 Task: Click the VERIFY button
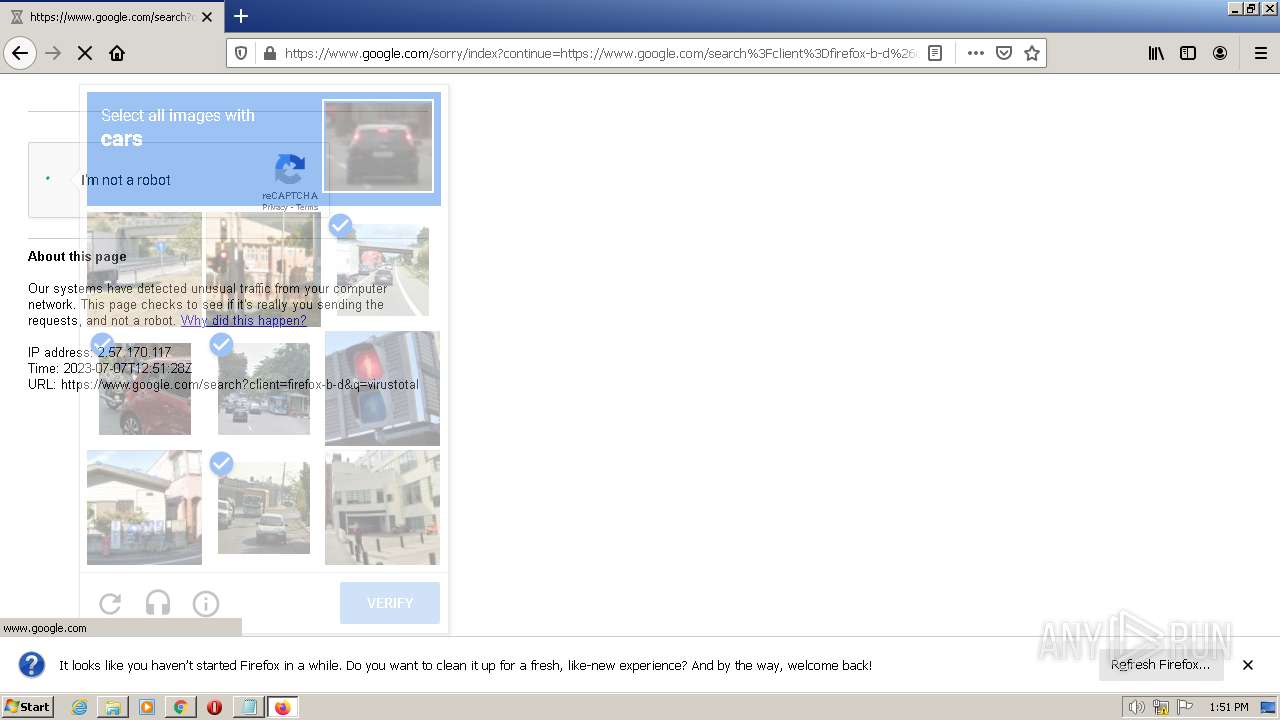[x=390, y=603]
